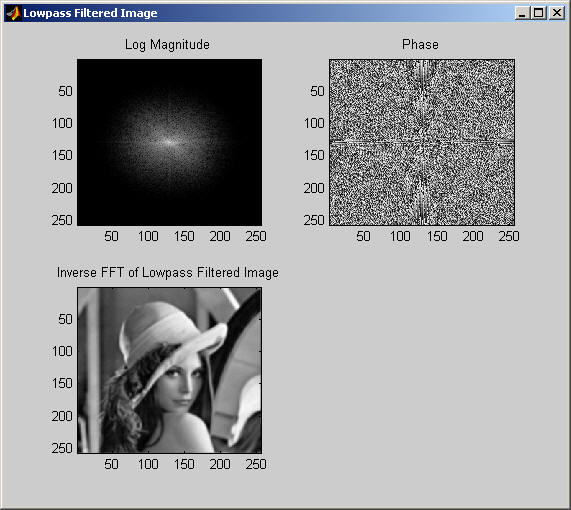Select the "Phase" plot title

click(x=420, y=44)
